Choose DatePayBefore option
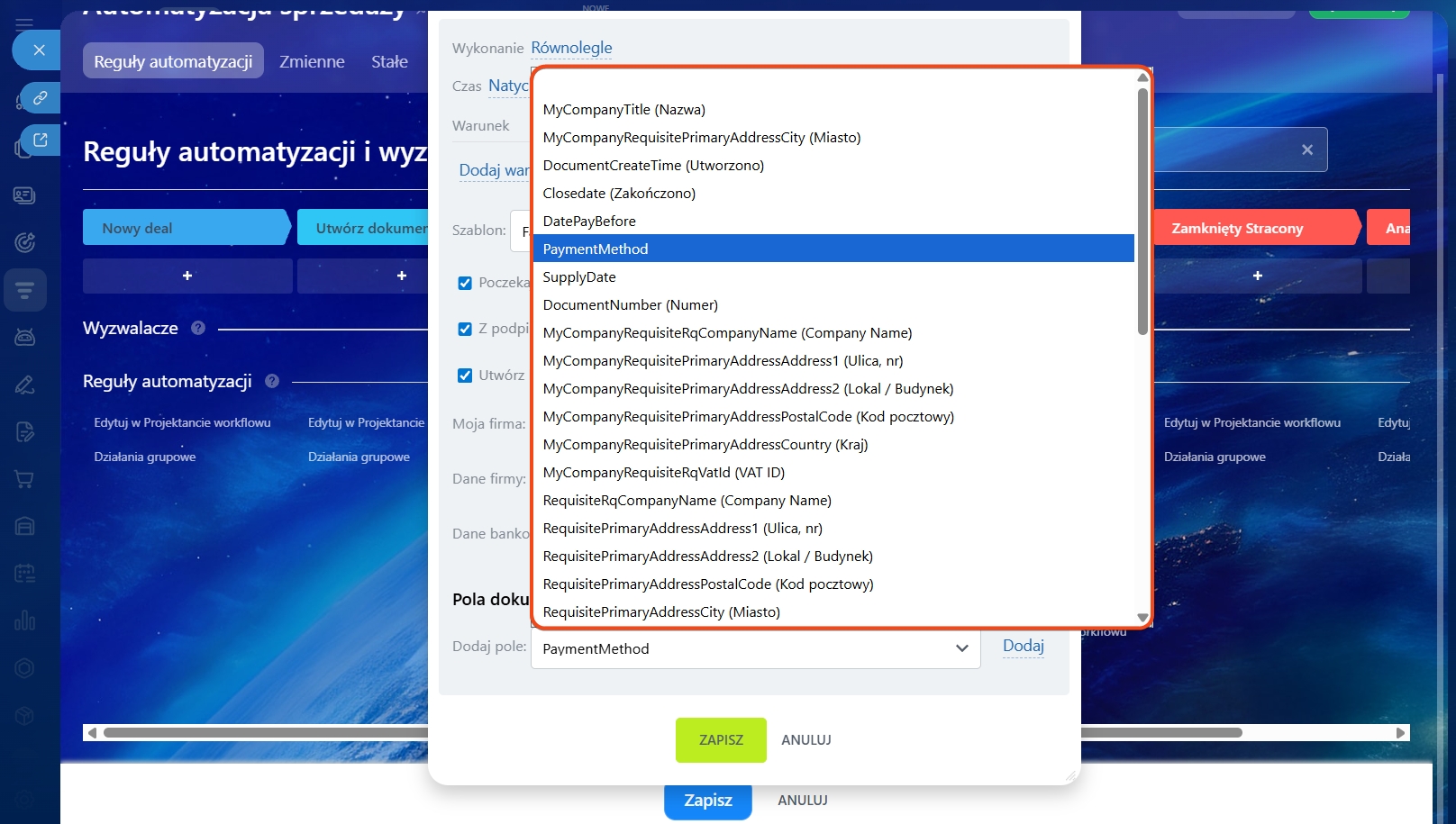Viewport: 1456px width, 824px height. [x=833, y=222]
